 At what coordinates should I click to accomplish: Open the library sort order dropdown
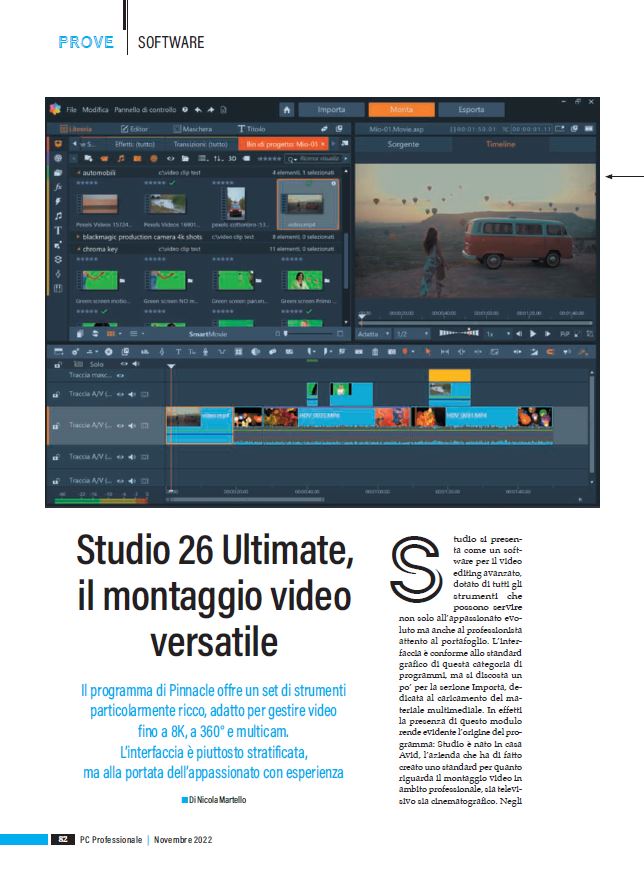point(218,159)
